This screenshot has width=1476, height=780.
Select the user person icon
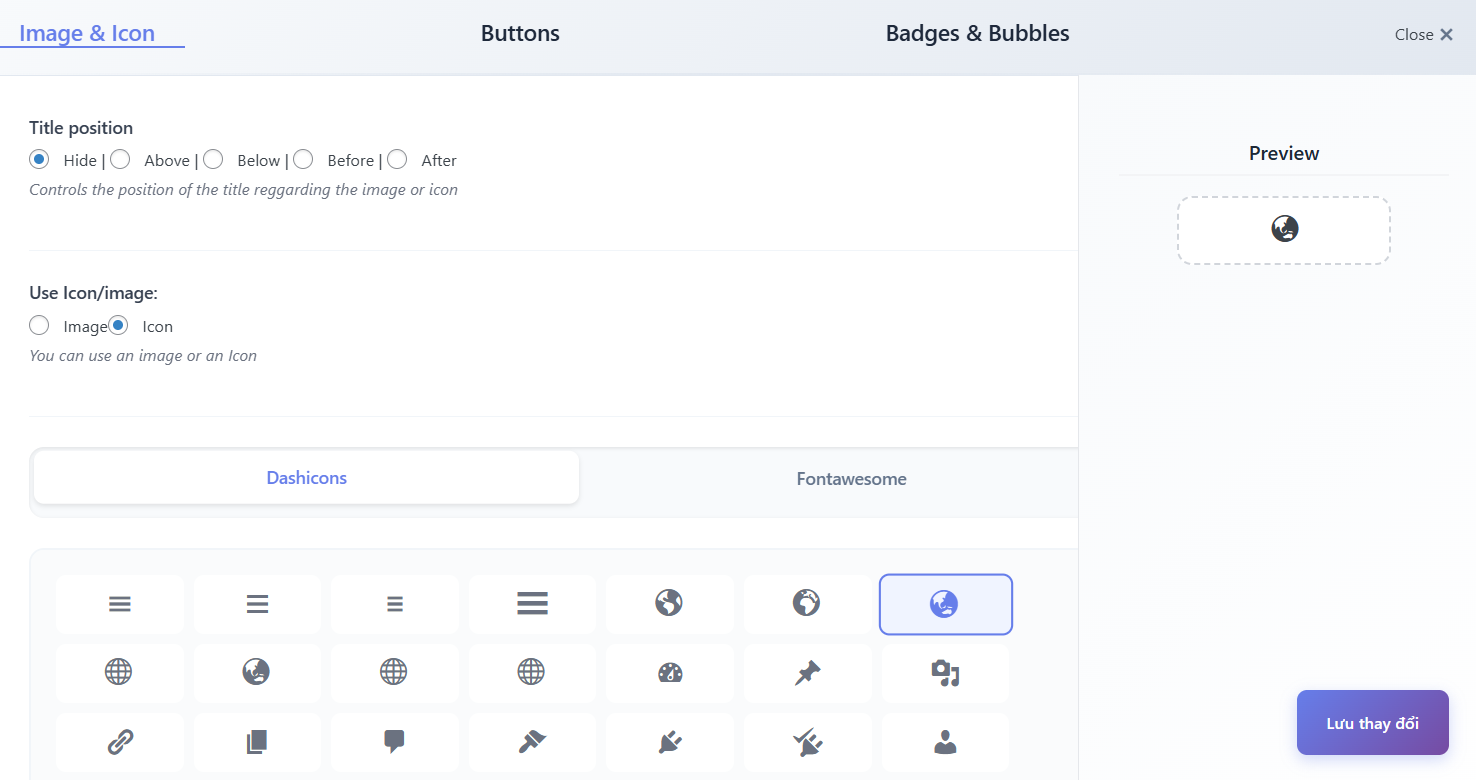pyautogui.click(x=946, y=743)
